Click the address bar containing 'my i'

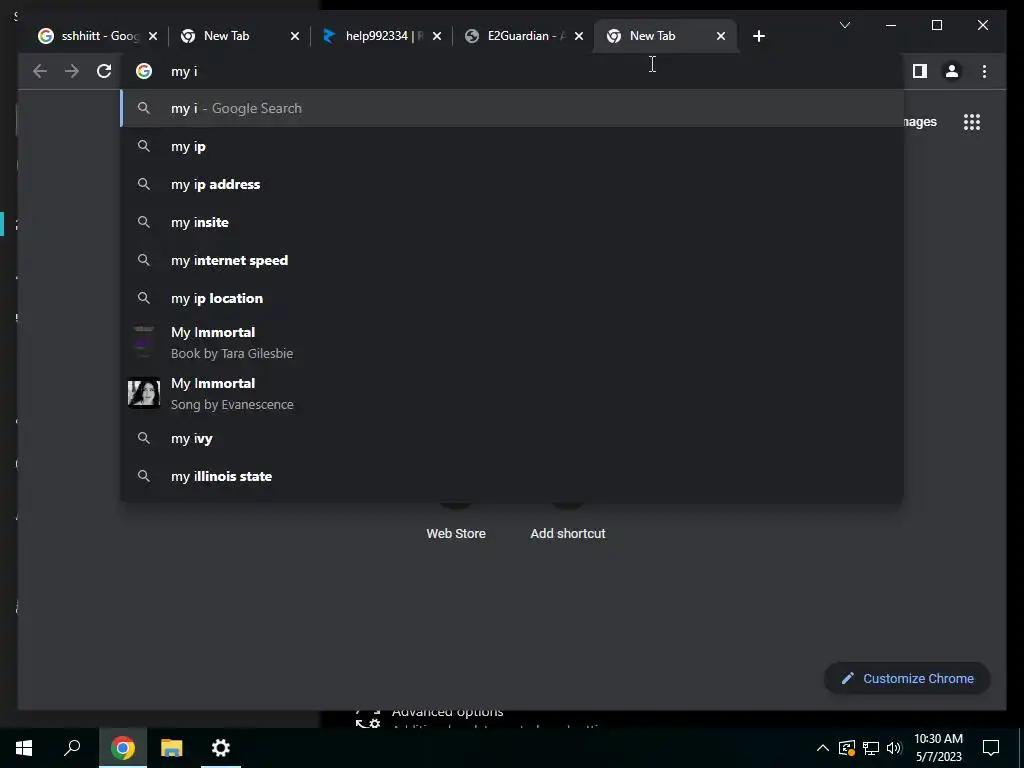click(512, 71)
